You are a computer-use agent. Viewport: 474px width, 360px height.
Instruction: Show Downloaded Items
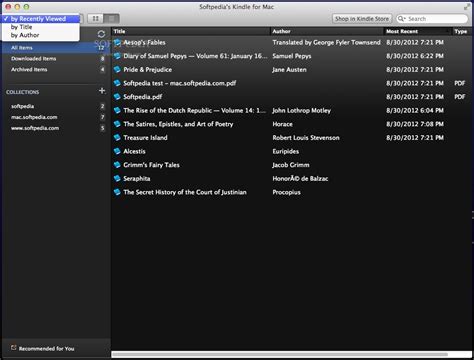pyautogui.click(x=34, y=59)
